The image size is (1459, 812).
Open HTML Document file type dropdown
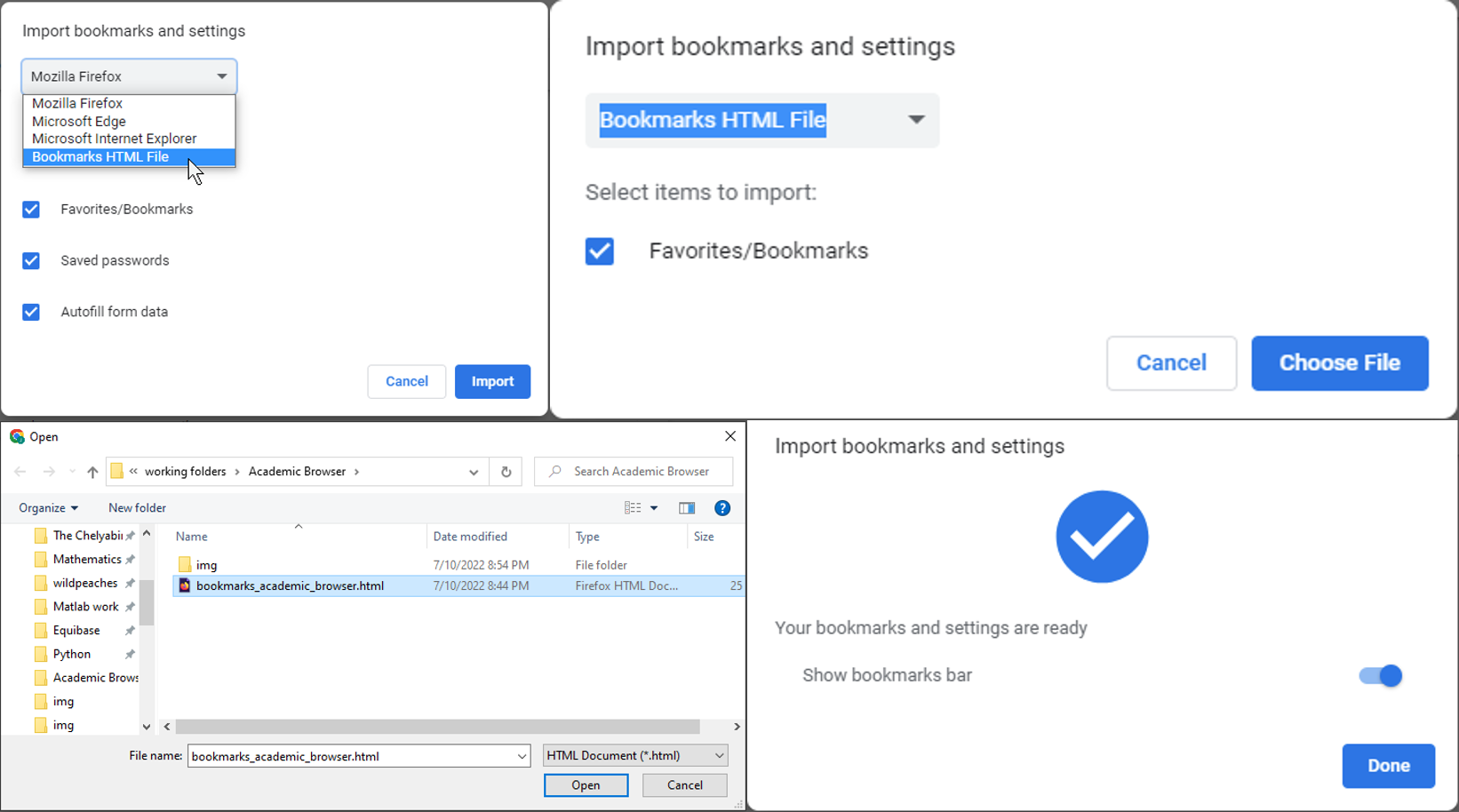tap(635, 756)
